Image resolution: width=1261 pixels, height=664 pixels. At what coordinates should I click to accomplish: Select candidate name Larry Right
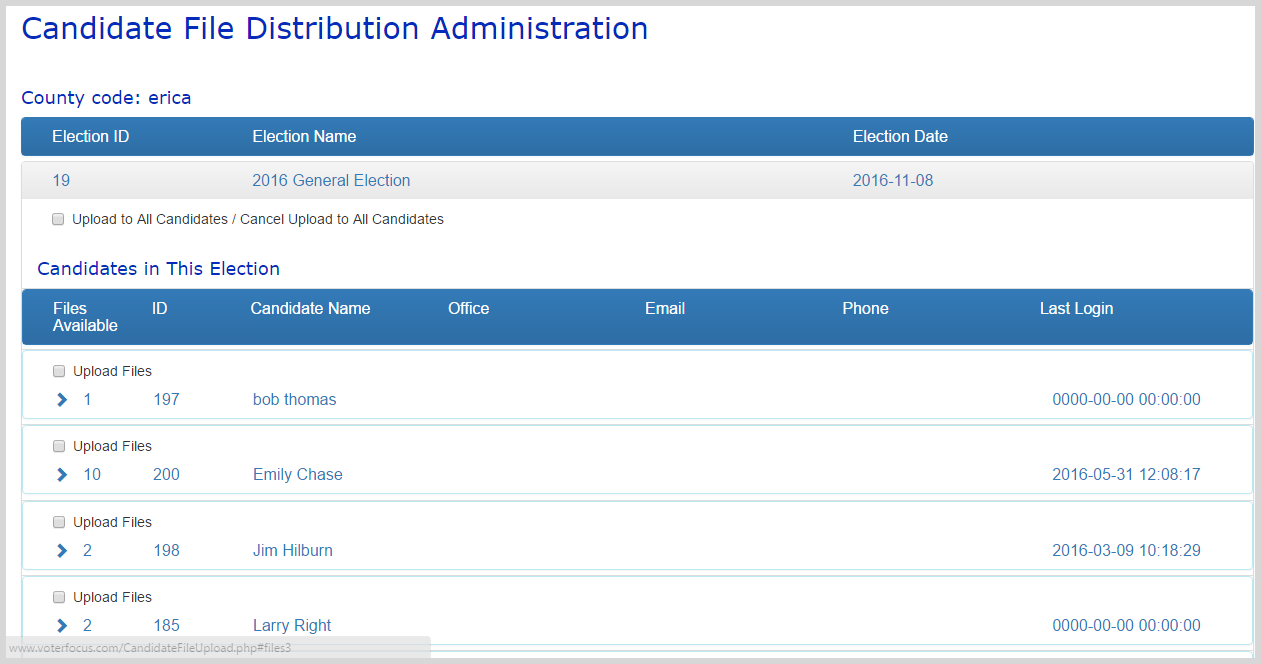(292, 626)
